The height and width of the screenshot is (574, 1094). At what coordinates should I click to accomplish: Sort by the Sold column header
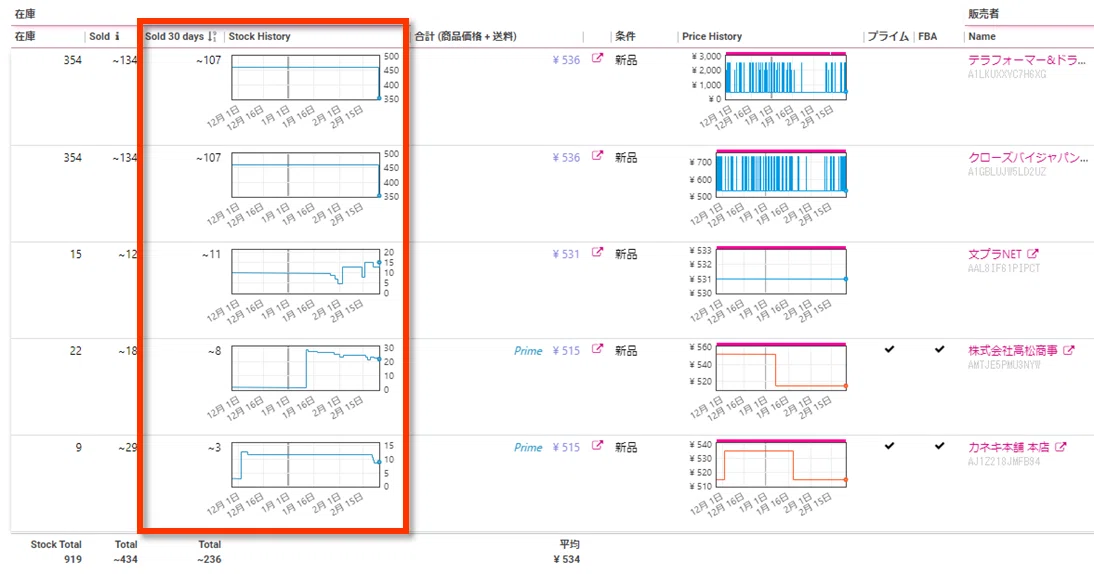pyautogui.click(x=99, y=36)
